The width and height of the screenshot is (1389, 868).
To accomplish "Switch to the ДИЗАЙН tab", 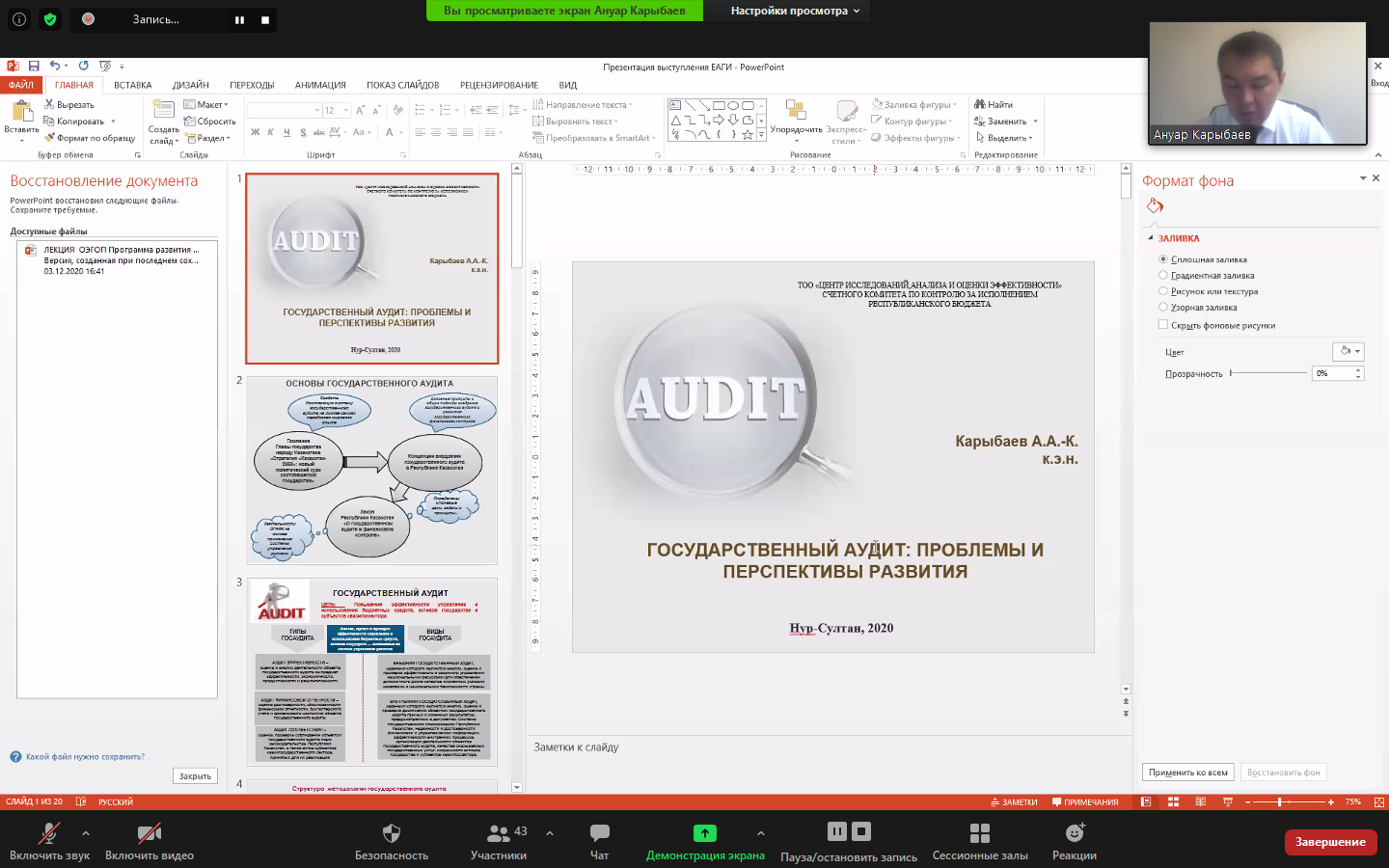I will (191, 85).
